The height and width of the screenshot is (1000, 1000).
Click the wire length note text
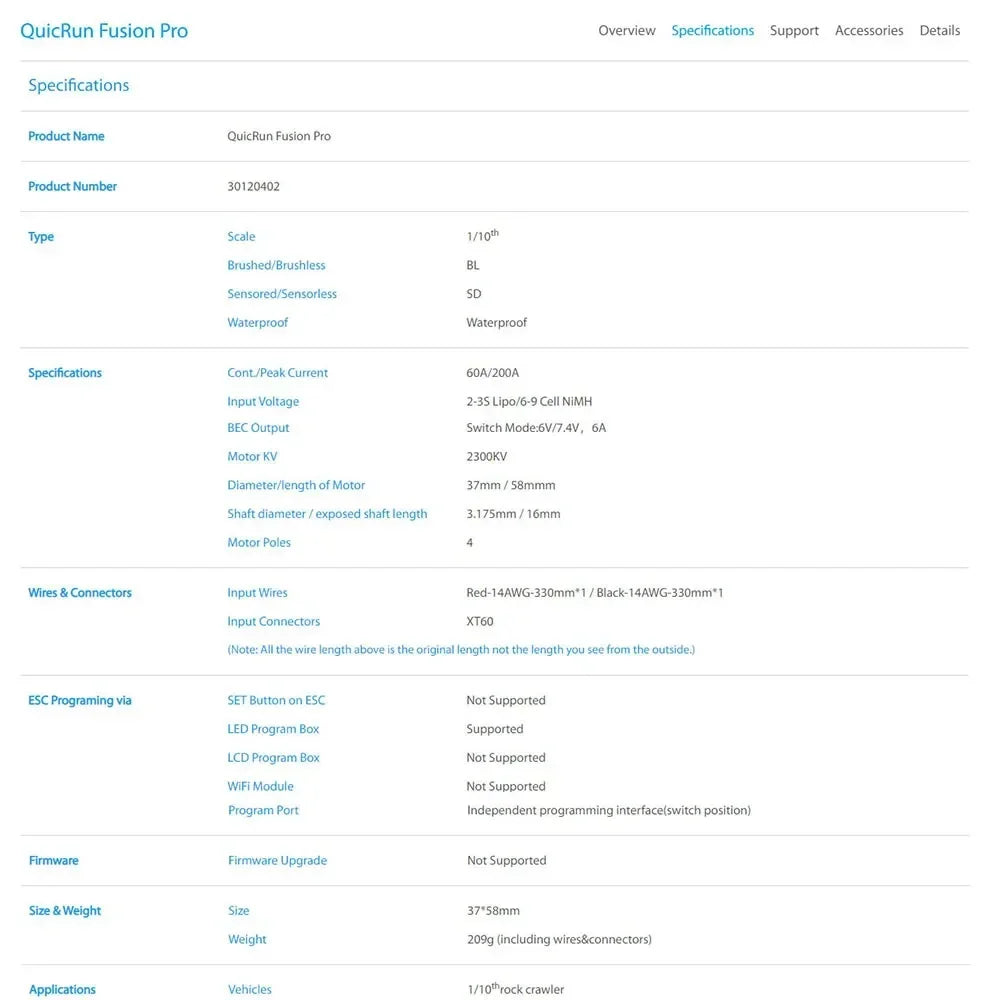(x=461, y=650)
